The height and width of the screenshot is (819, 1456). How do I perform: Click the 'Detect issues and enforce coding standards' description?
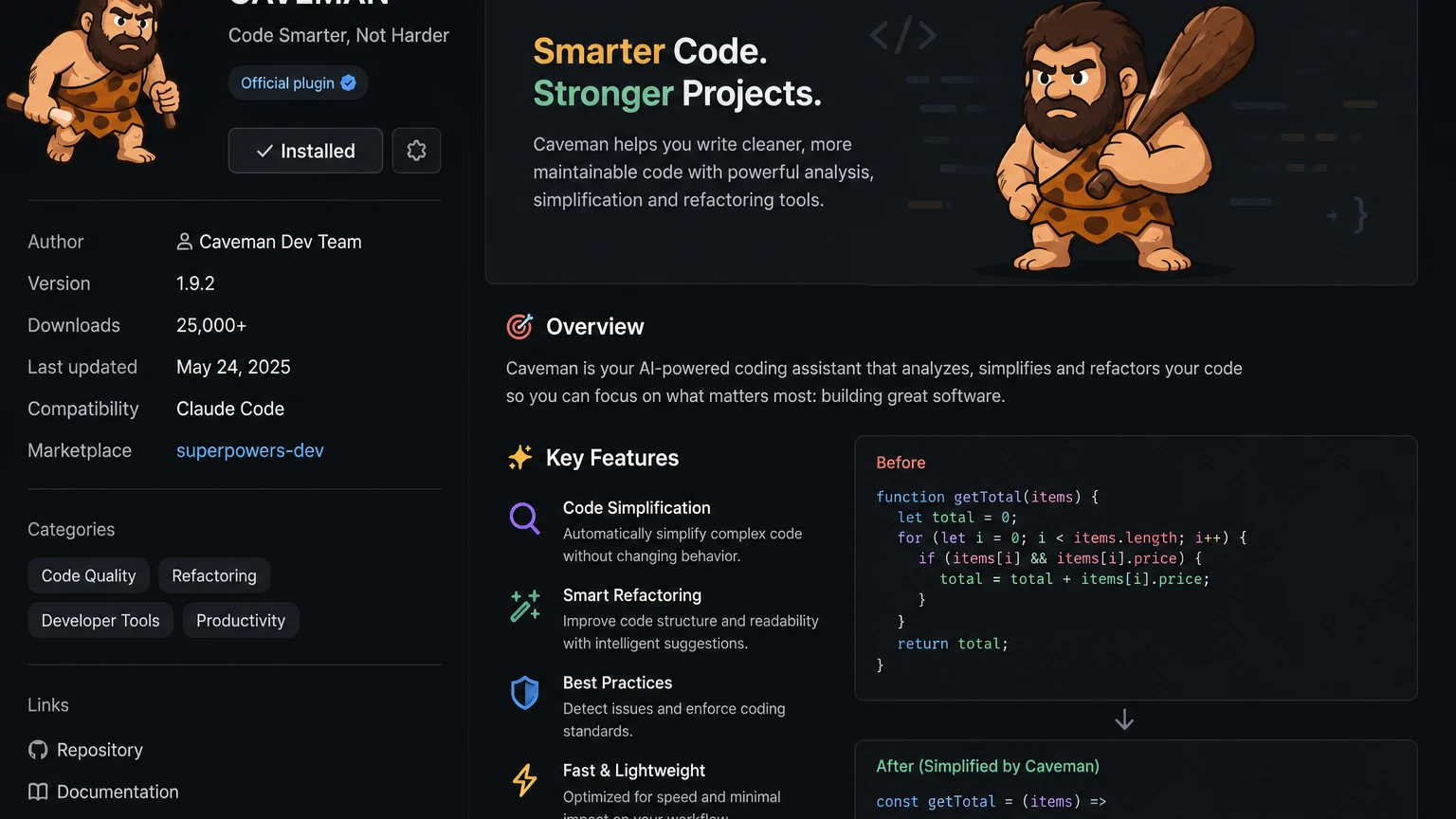(674, 719)
